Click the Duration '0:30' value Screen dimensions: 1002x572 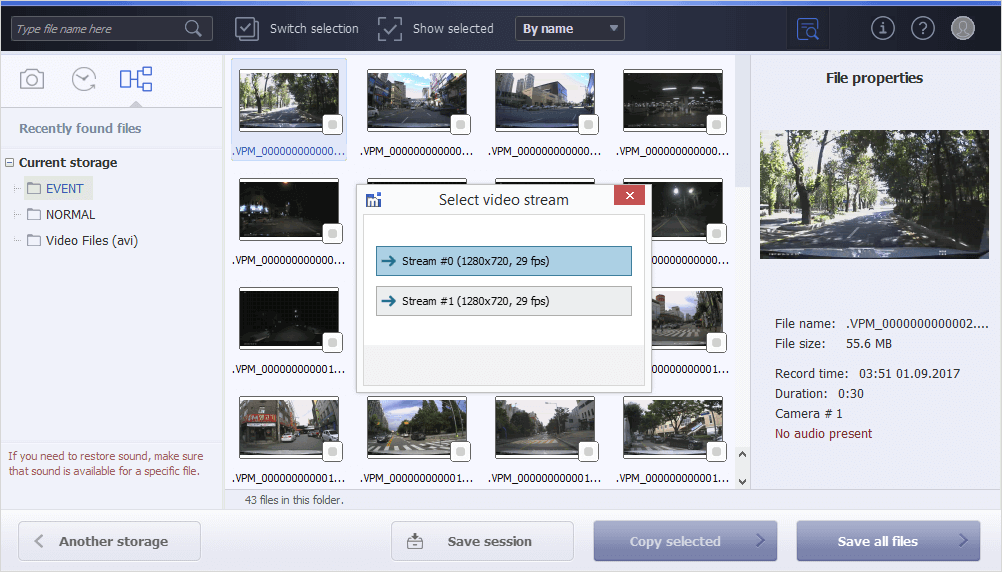coord(851,394)
